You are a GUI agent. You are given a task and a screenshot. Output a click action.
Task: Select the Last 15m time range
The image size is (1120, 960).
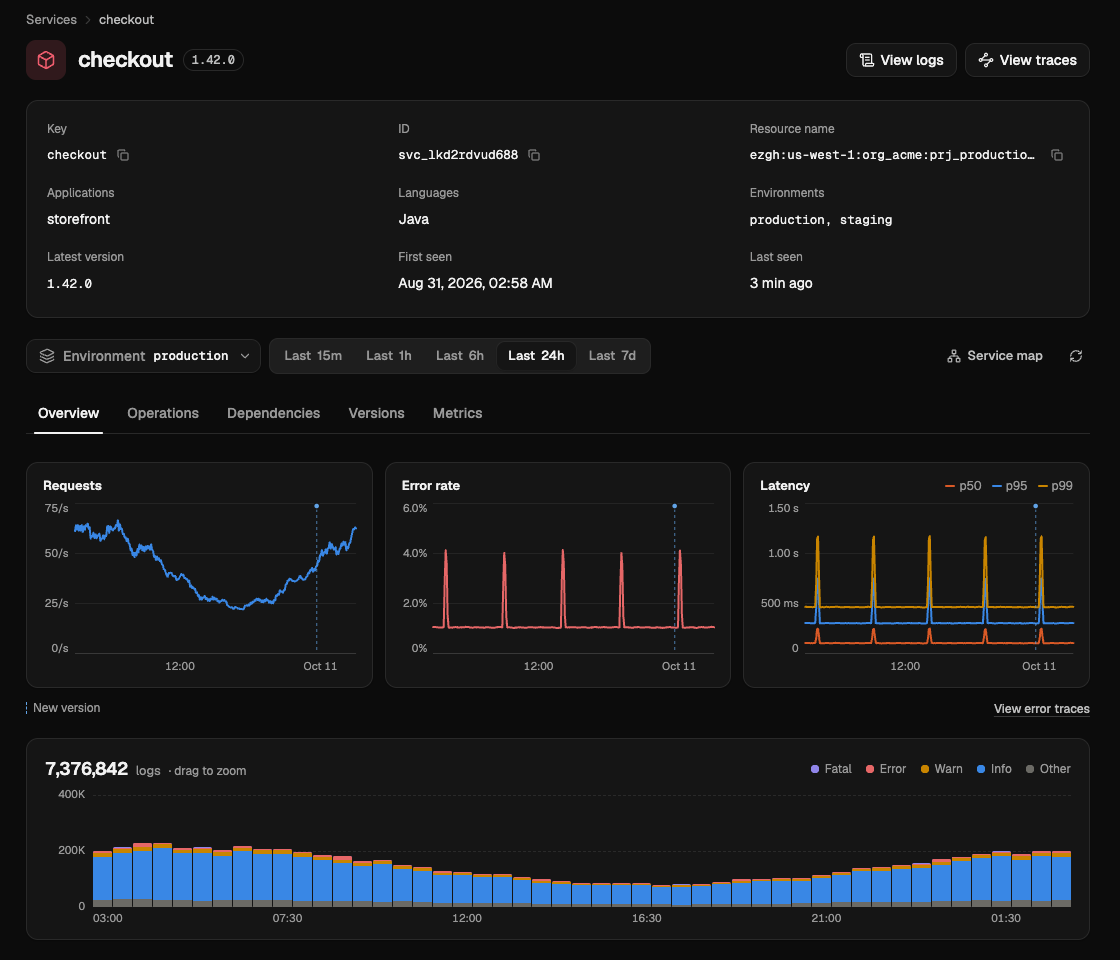(x=313, y=356)
